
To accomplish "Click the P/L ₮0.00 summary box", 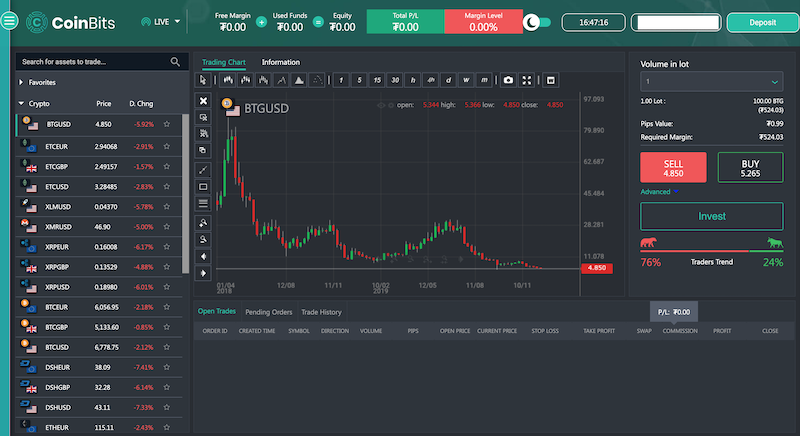I will (x=673, y=312).
